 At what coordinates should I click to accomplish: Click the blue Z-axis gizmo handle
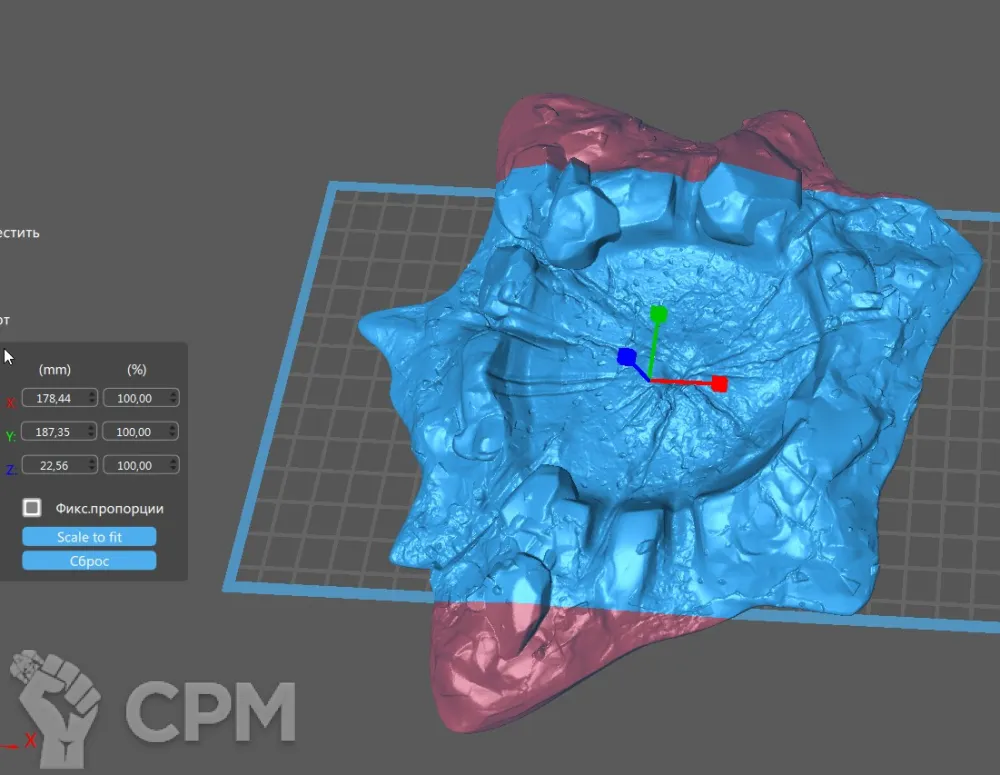[626, 357]
